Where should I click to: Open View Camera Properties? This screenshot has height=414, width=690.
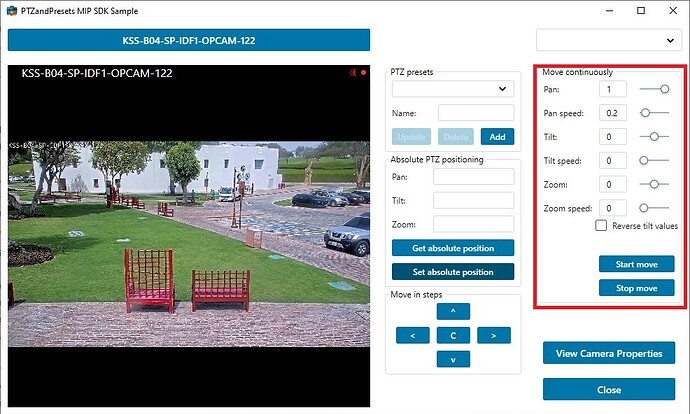[x=609, y=353]
